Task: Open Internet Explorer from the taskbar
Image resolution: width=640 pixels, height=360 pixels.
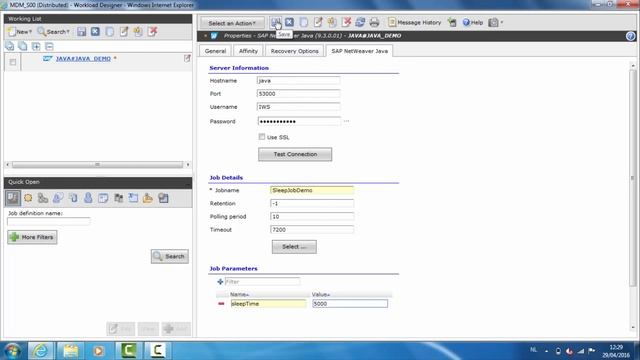Action: point(40,351)
